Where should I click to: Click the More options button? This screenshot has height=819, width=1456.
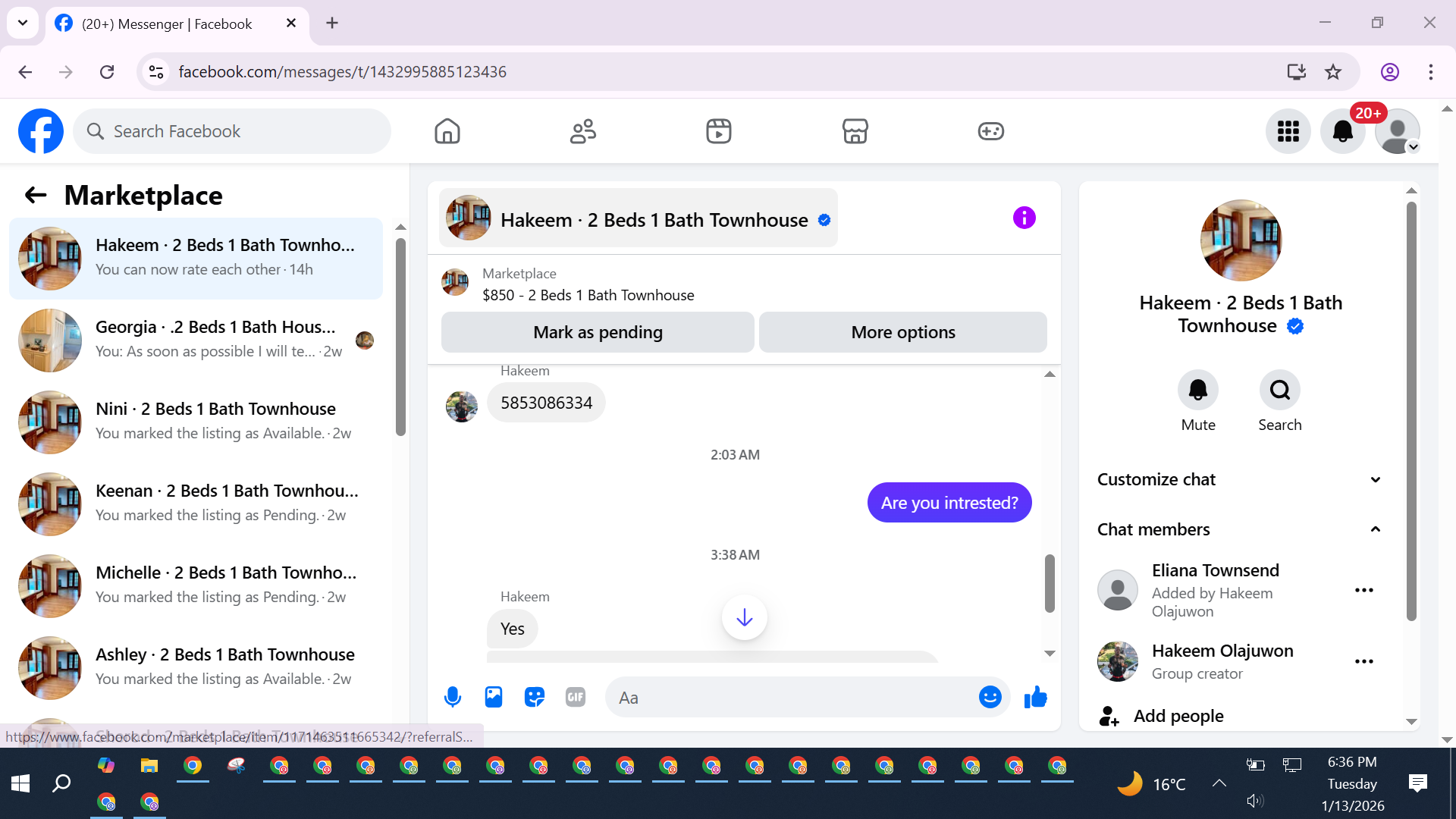tap(902, 332)
